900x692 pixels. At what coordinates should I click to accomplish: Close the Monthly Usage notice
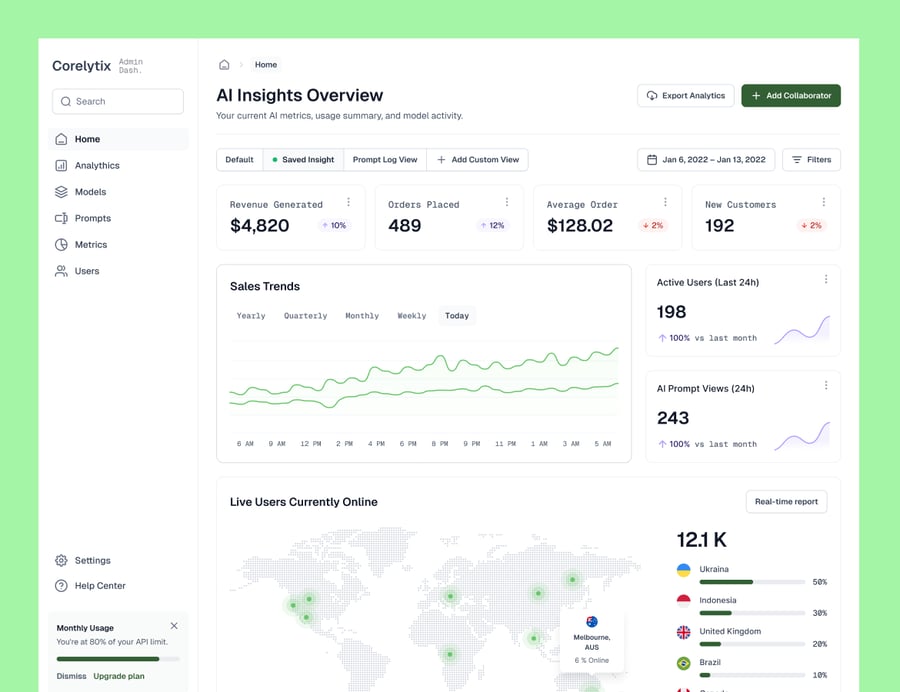pos(174,626)
